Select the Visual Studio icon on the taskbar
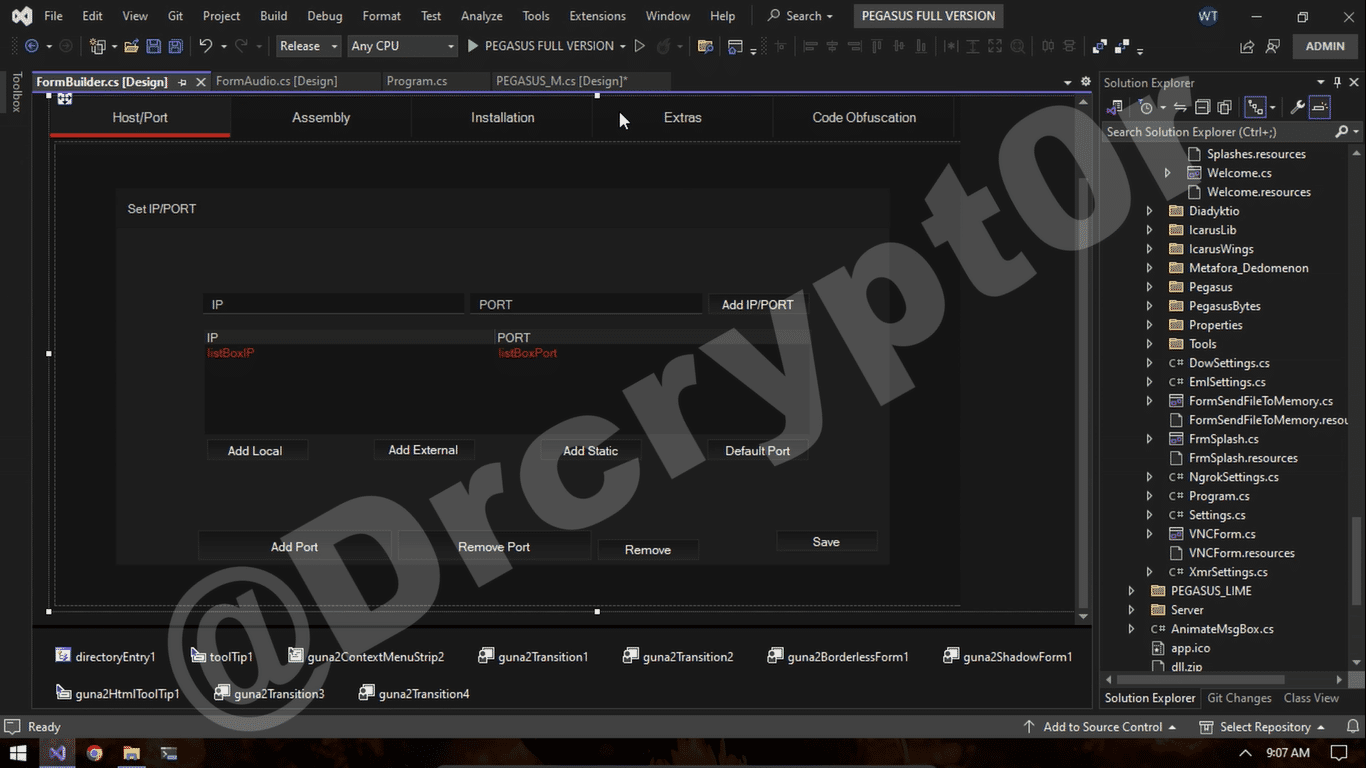The width and height of the screenshot is (1366, 768). pos(57,753)
